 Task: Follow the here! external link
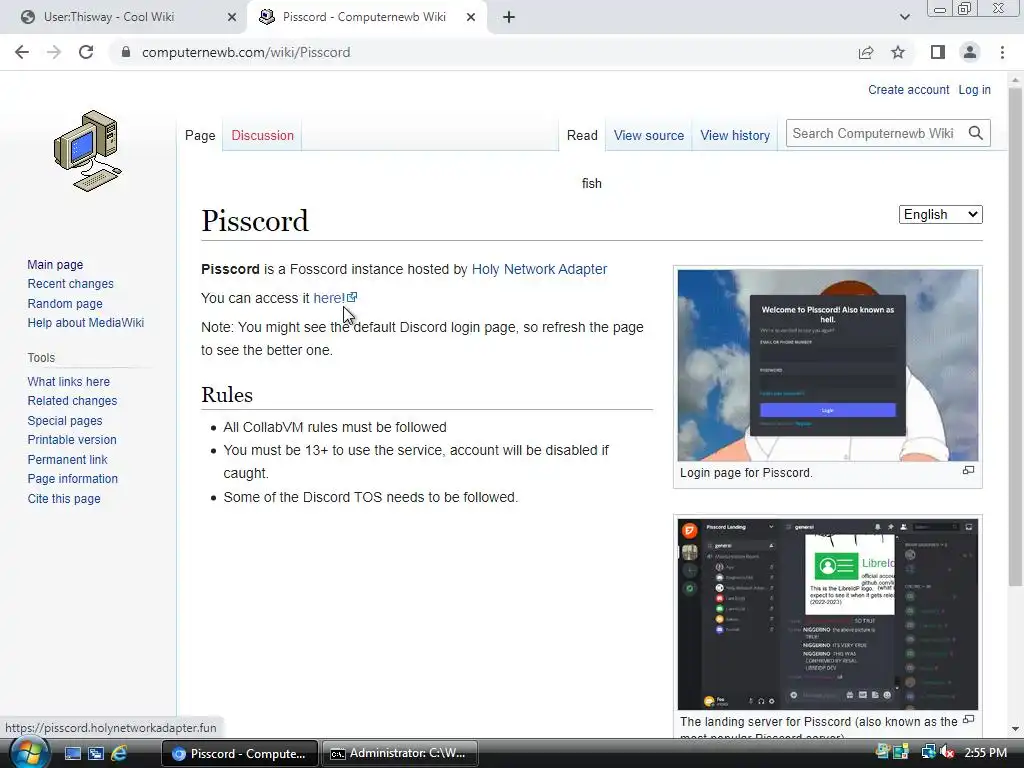[x=329, y=298]
